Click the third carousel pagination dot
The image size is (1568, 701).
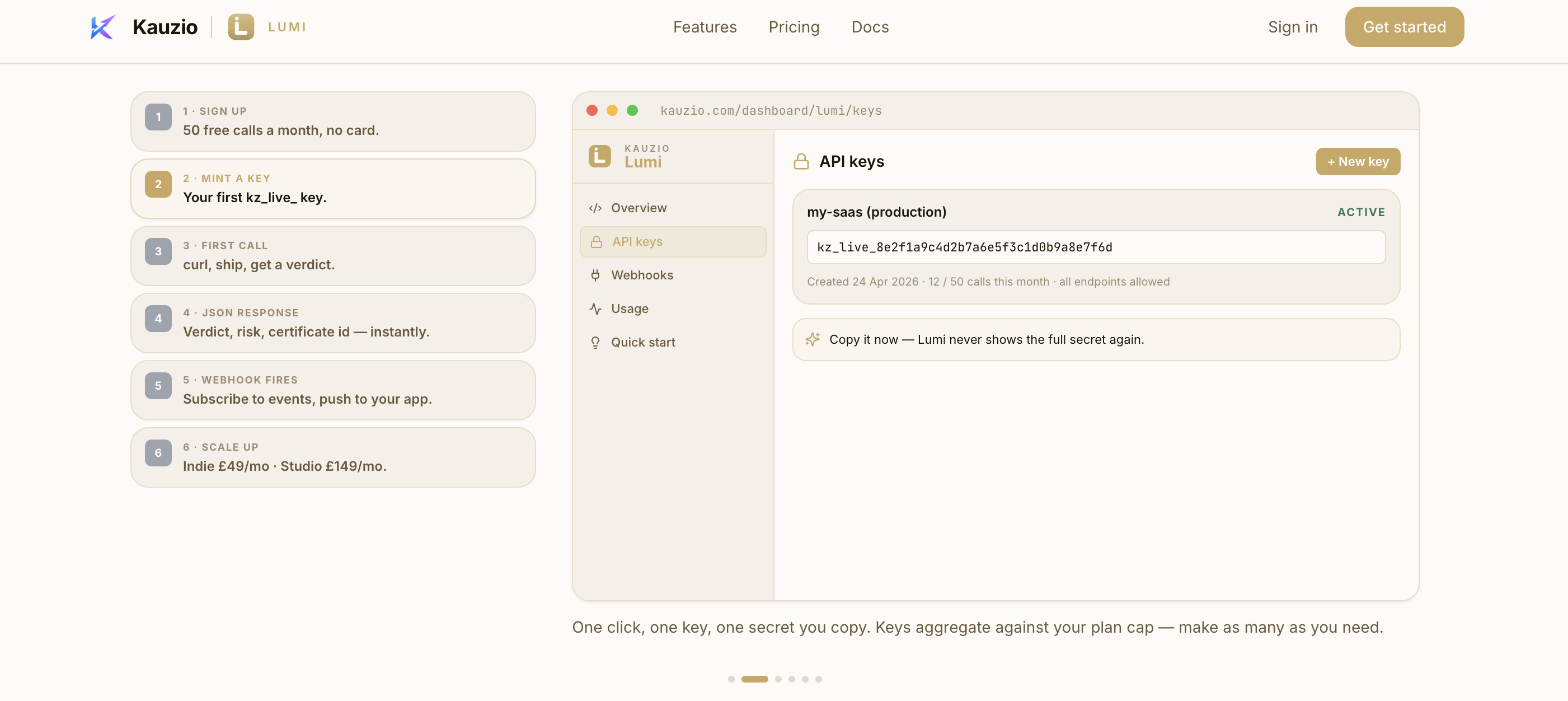(778, 679)
